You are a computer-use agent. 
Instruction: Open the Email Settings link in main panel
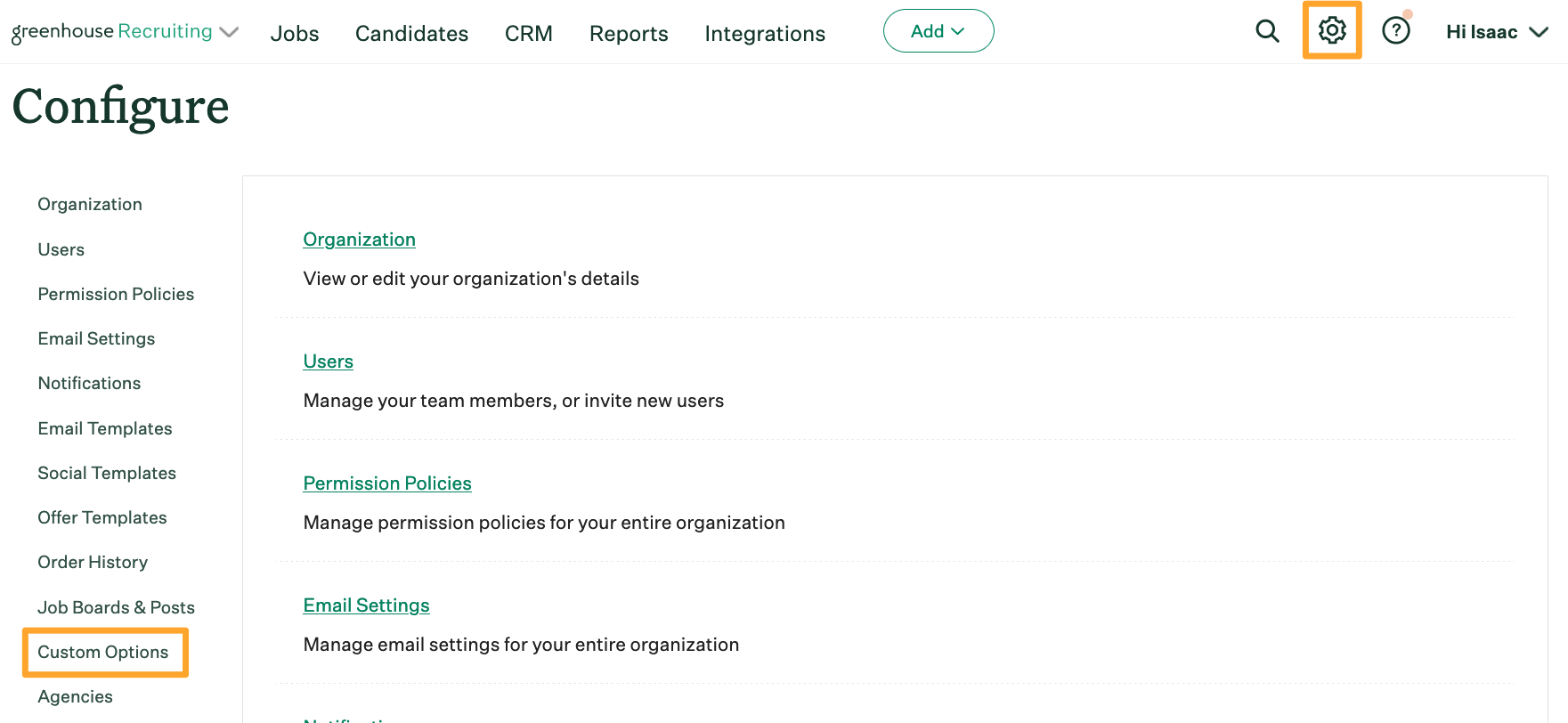click(366, 605)
